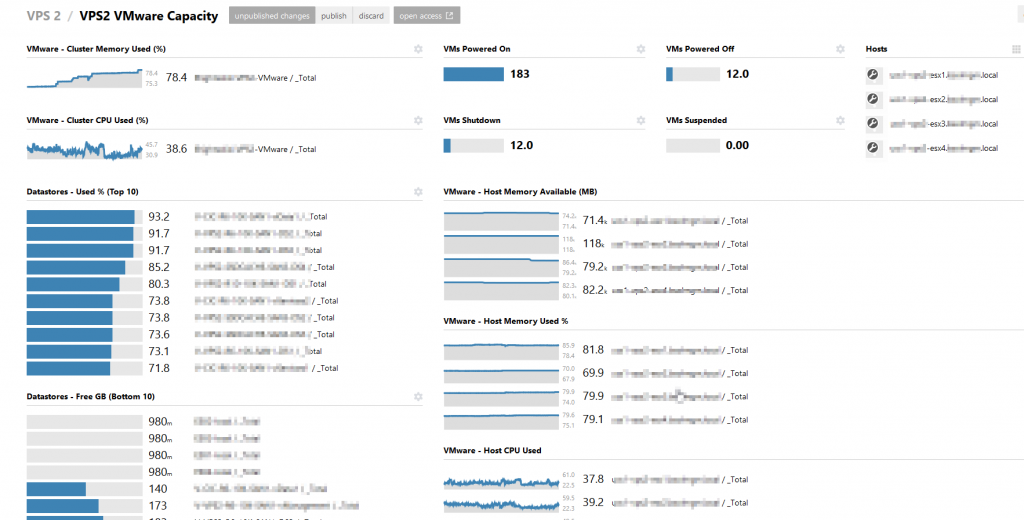Screen dimensions: 1024x520
Task: Click the grid icon in Hosts panel
Action: pos(1016,49)
